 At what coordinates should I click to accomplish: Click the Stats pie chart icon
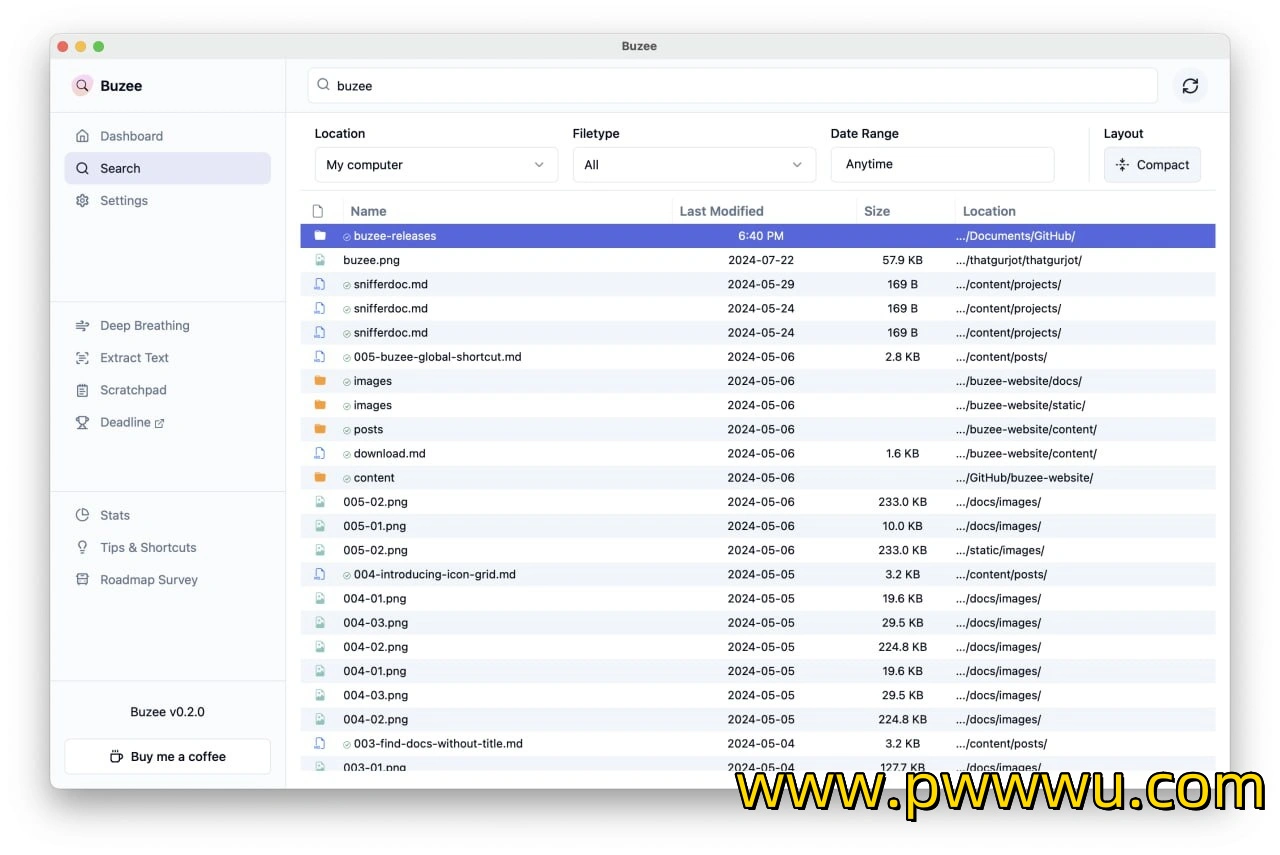tap(82, 515)
